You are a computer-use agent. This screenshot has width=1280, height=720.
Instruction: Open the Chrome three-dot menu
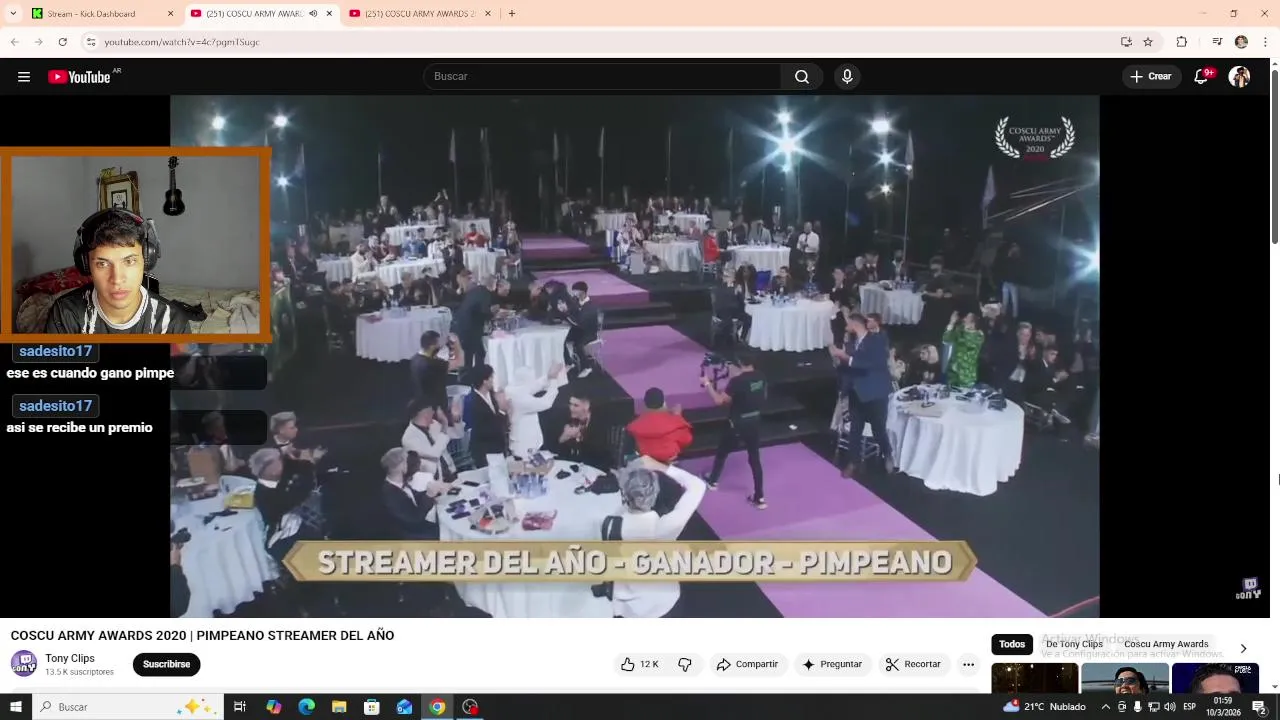(1266, 42)
